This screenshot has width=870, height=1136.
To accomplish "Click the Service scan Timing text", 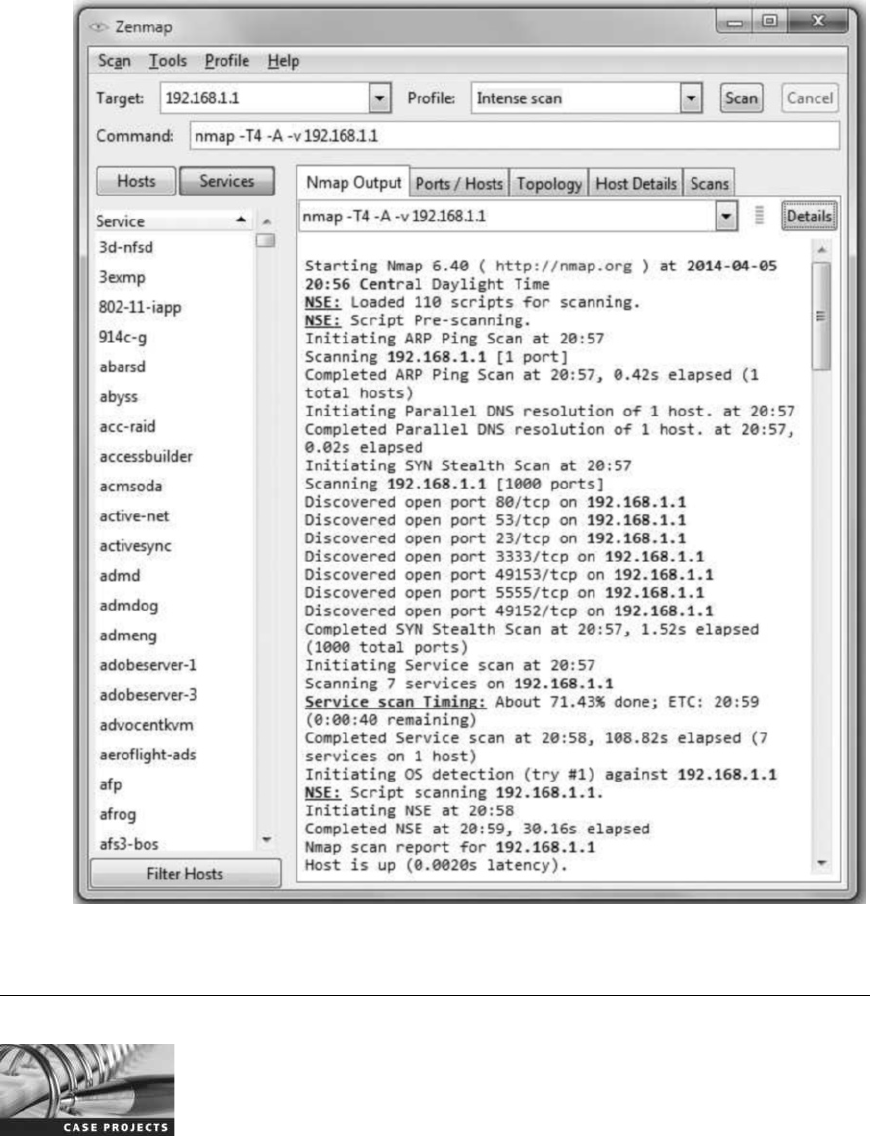I will (x=395, y=702).
